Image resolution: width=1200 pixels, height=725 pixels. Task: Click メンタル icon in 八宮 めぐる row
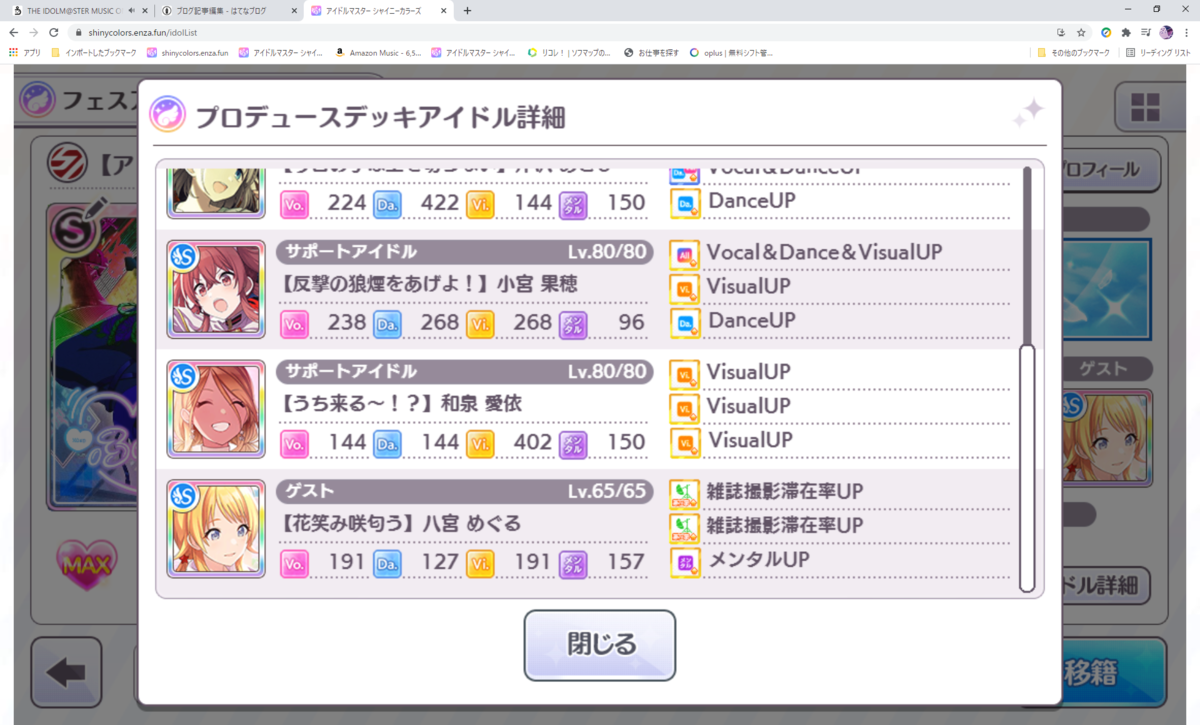click(573, 563)
